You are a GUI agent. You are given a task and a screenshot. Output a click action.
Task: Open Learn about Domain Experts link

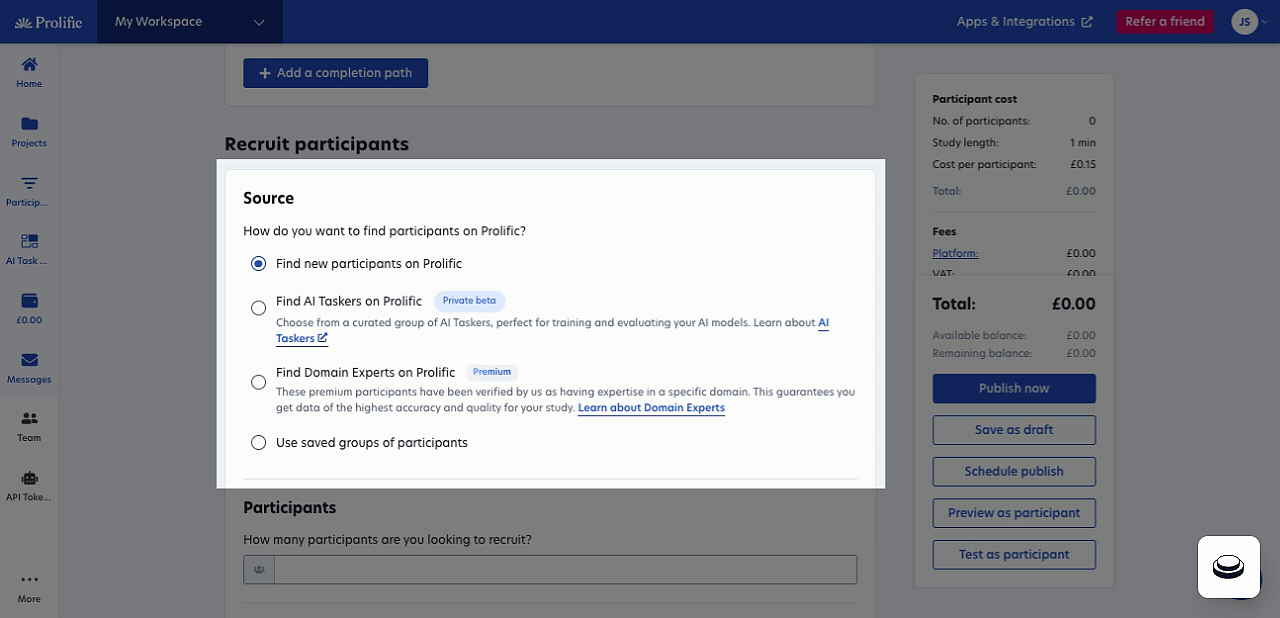tap(651, 408)
